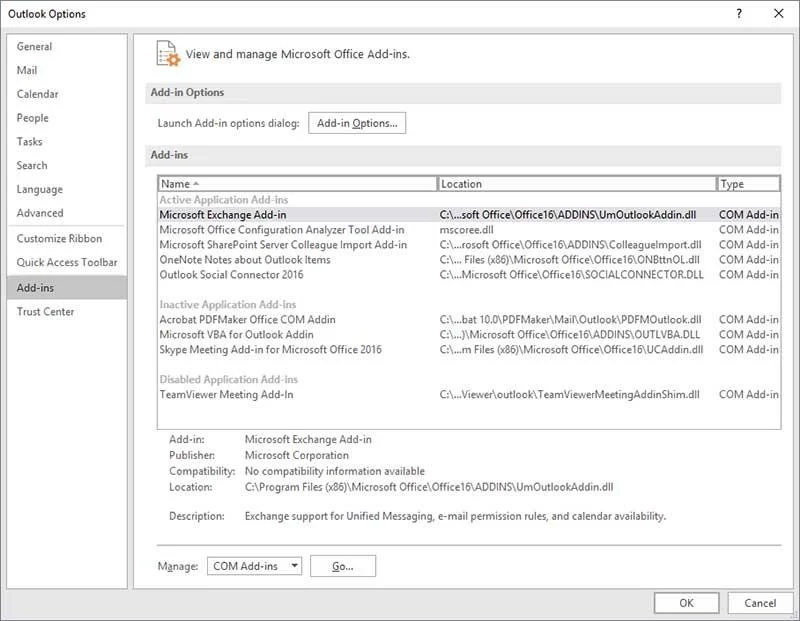Click the TeamViewerMeetingAddinShim.dll location cell
This screenshot has height=621, width=800.
coord(569,394)
